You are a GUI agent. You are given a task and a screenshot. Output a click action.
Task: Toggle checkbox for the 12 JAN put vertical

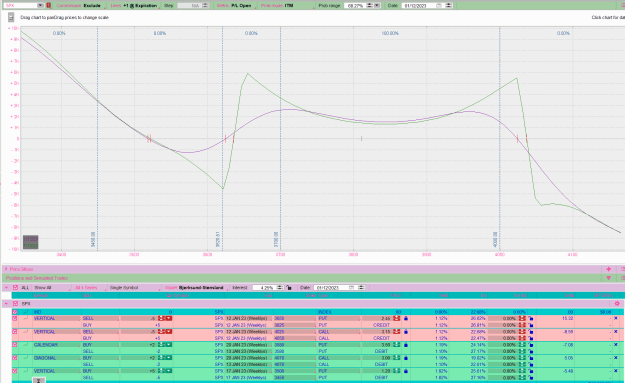pos(15,318)
